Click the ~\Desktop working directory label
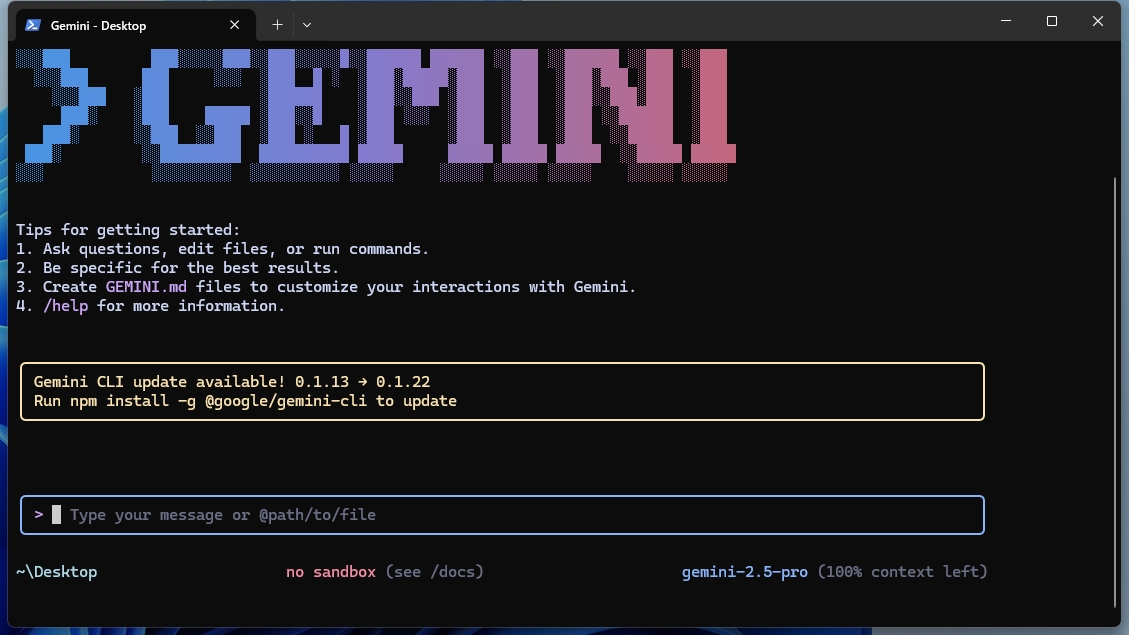Image resolution: width=1129 pixels, height=635 pixels. click(x=56, y=571)
